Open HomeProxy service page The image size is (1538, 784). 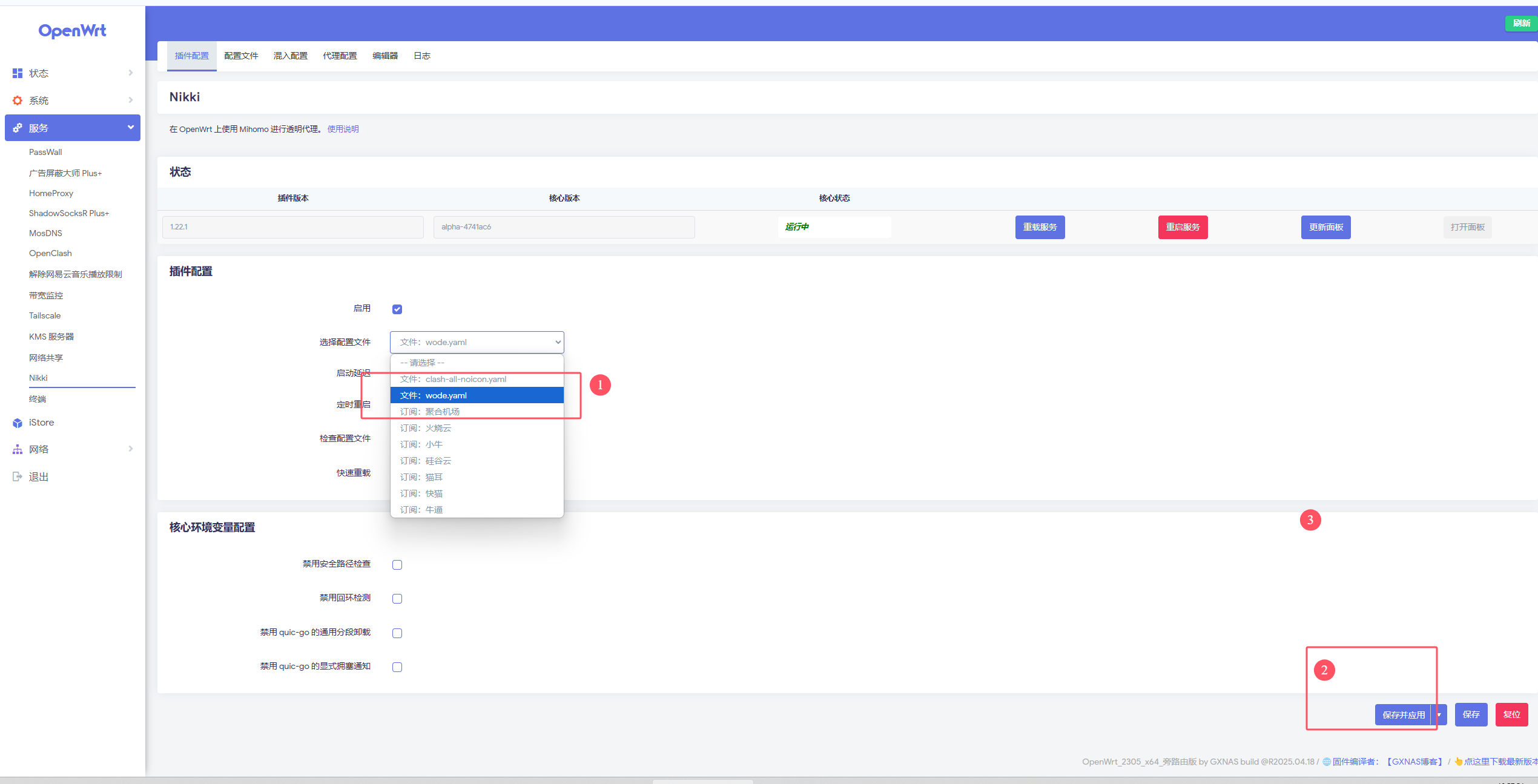[51, 193]
